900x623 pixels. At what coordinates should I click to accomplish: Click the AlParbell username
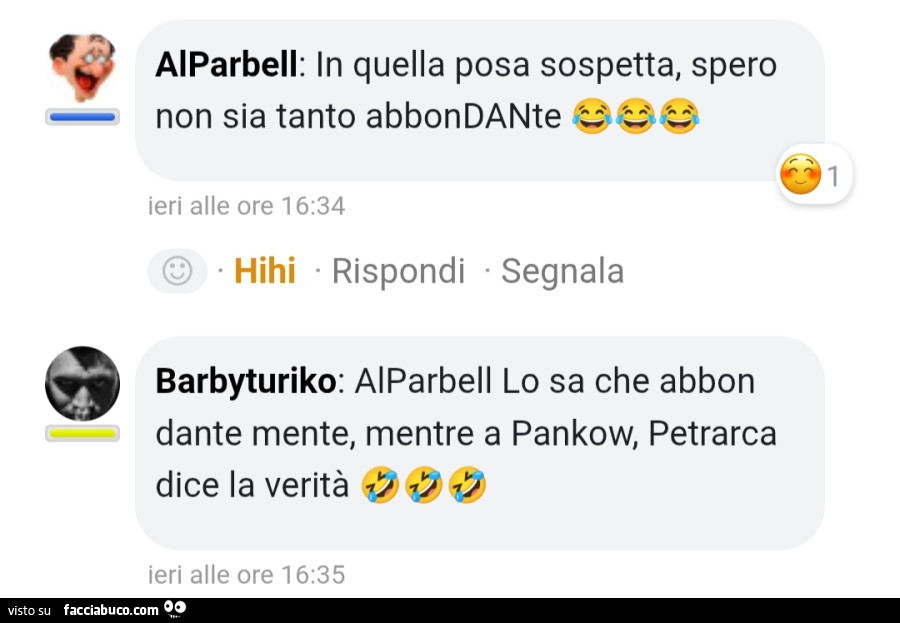(x=226, y=64)
